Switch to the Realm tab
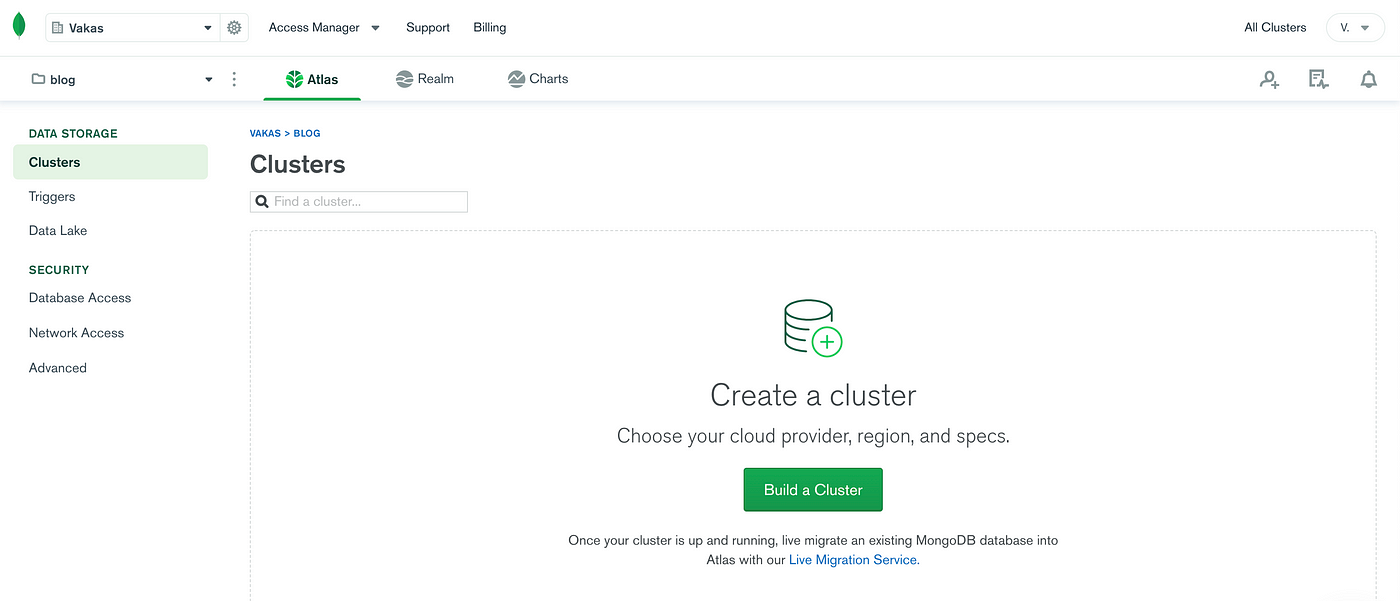Screen dimensions: 1400x601 424,79
